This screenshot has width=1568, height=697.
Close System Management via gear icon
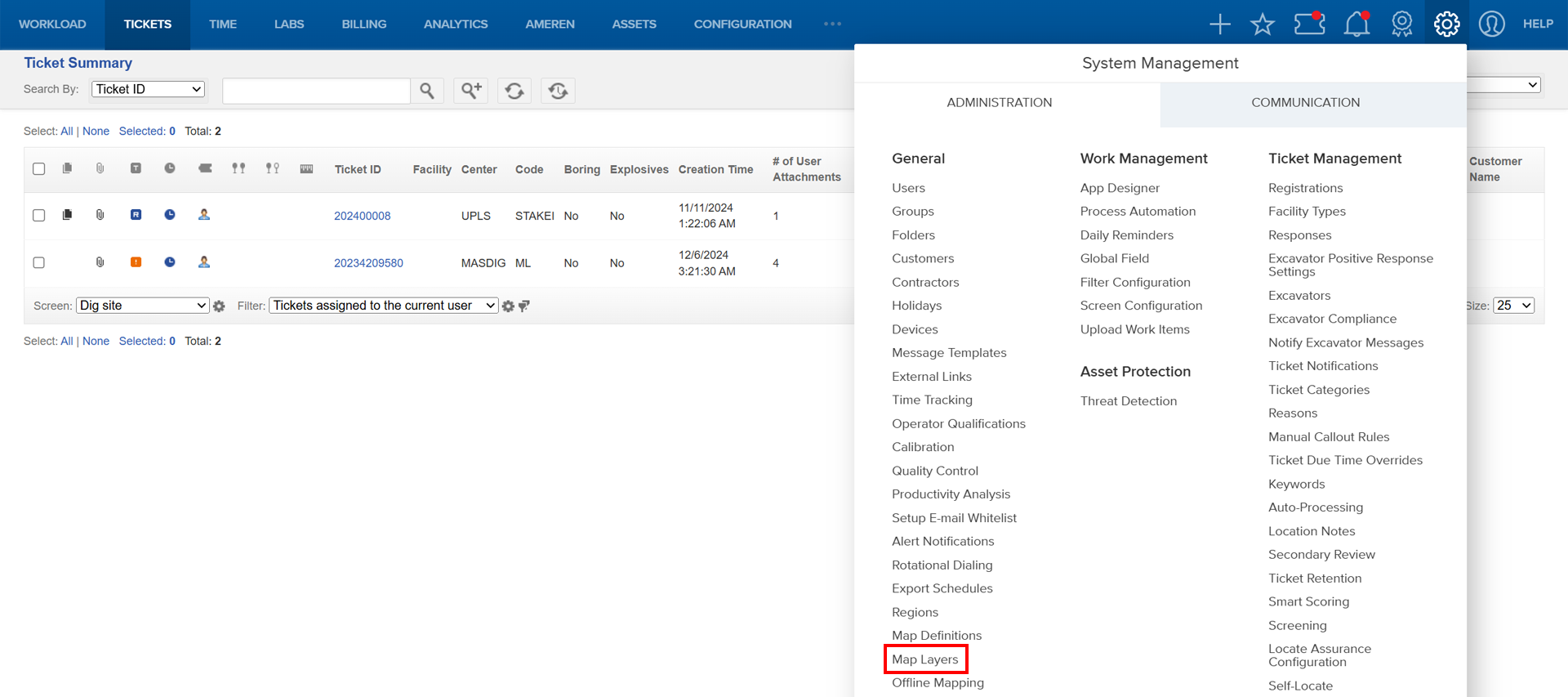click(1446, 25)
